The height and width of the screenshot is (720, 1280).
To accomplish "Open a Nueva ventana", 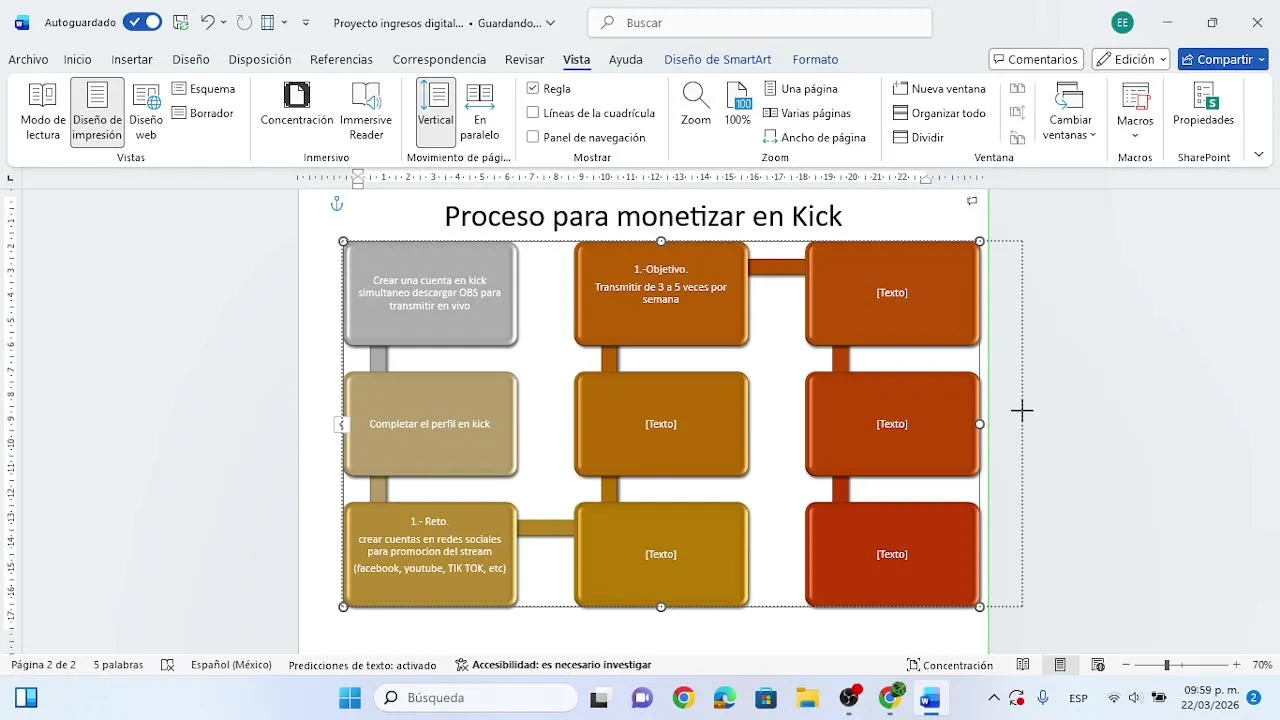I will (939, 89).
